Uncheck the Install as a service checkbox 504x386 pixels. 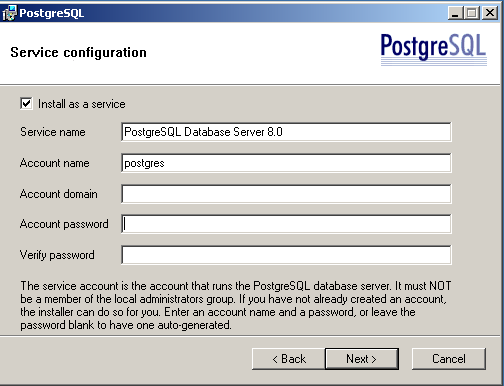[x=26, y=104]
